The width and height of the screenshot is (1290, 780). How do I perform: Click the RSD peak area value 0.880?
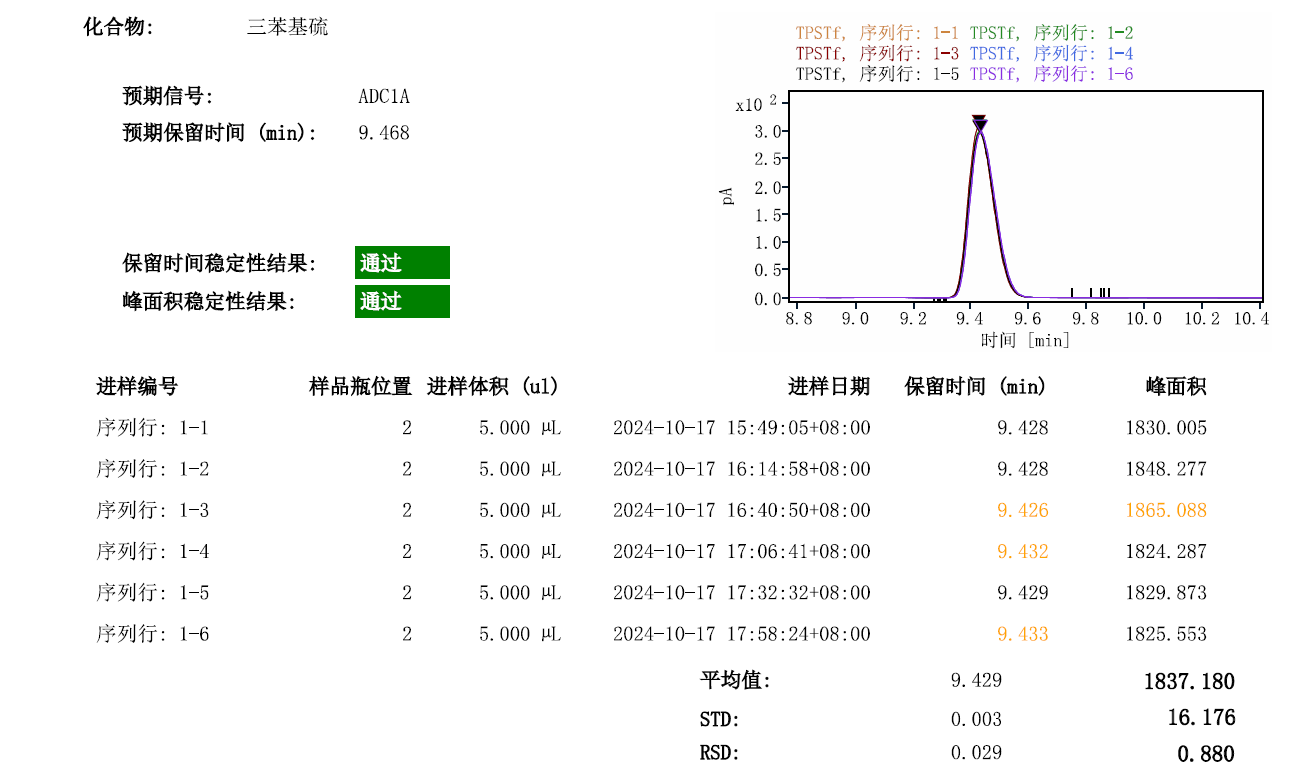coord(1206,754)
